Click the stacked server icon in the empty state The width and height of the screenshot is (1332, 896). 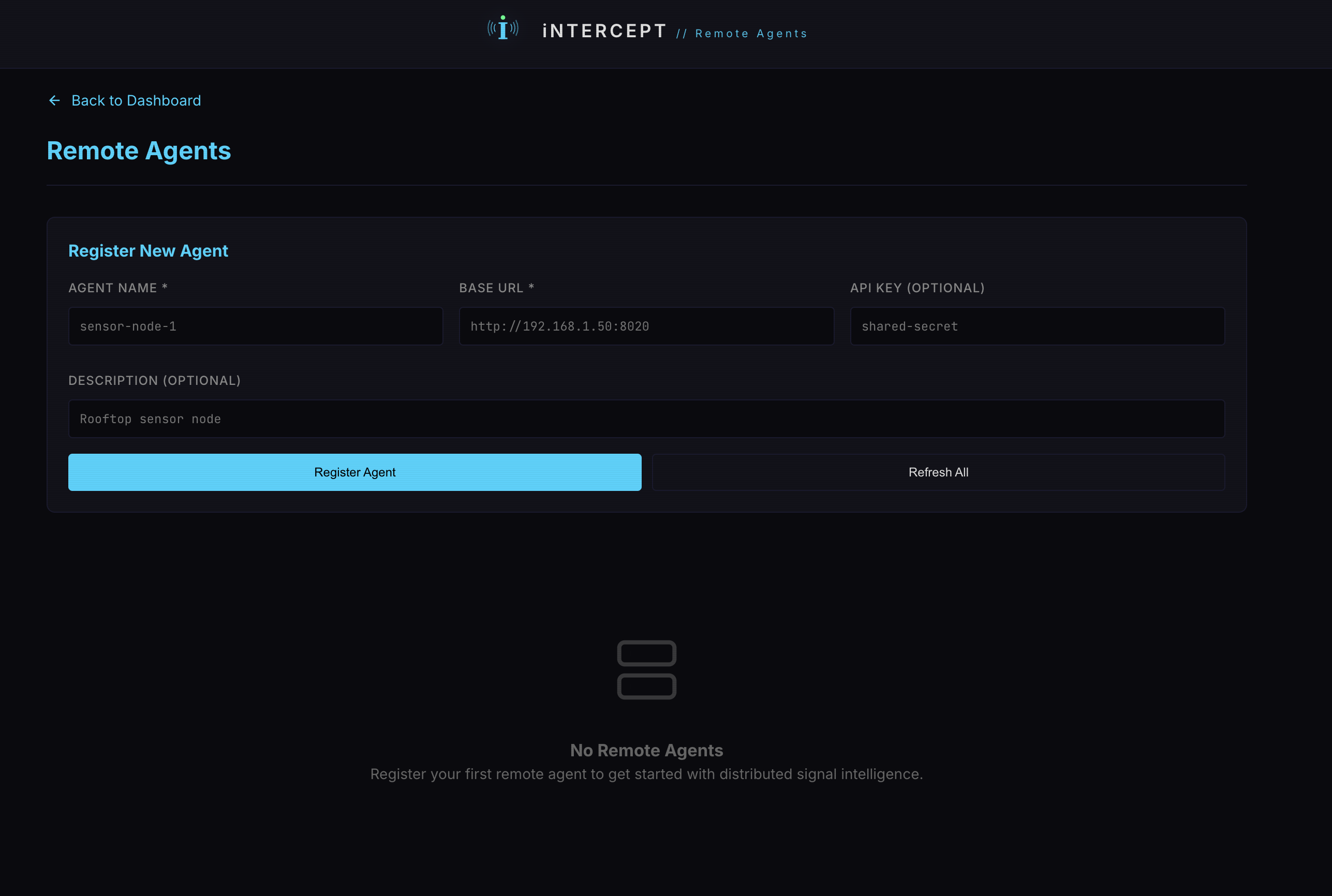coord(646,670)
